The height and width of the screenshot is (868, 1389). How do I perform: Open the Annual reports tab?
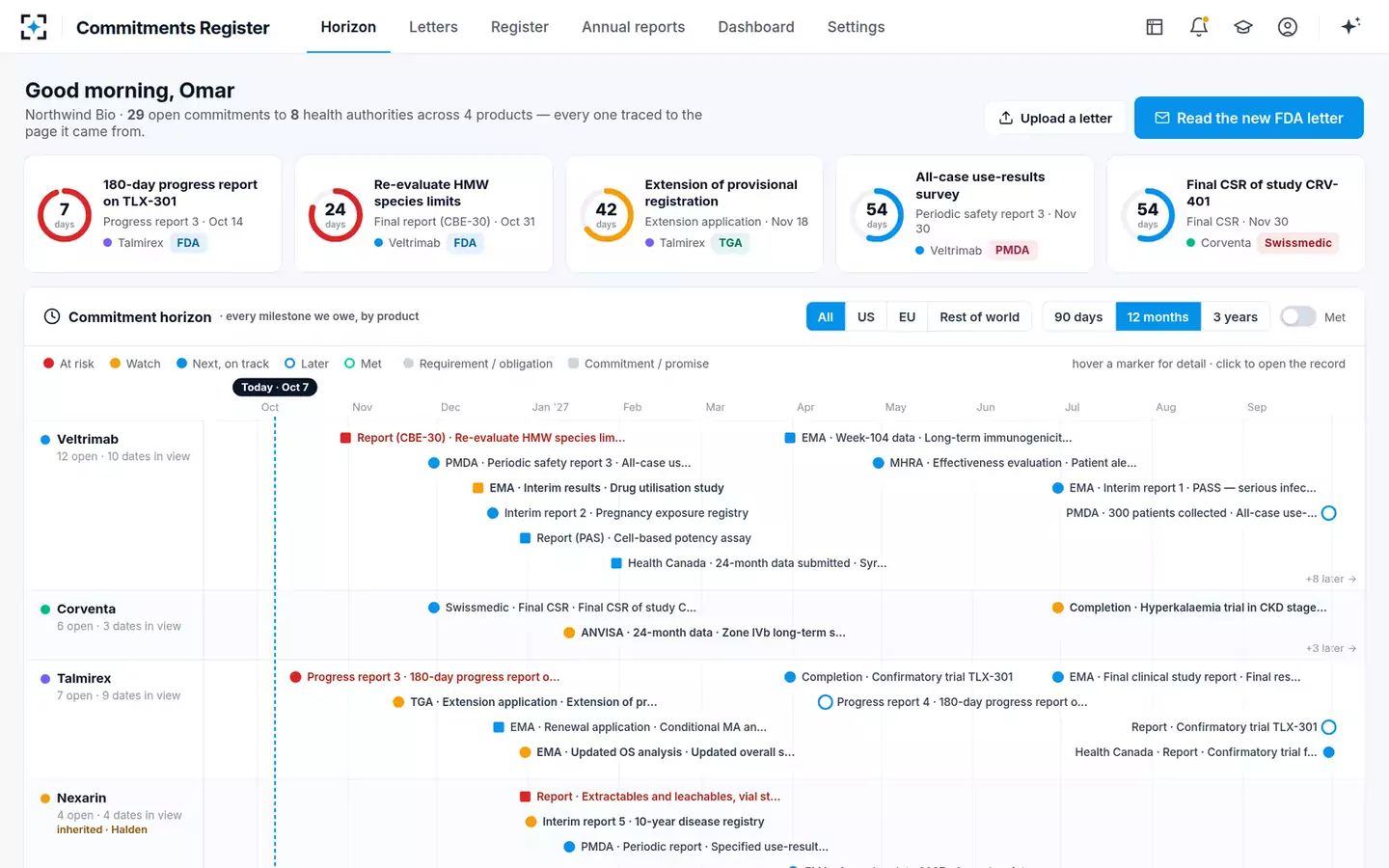click(x=633, y=27)
